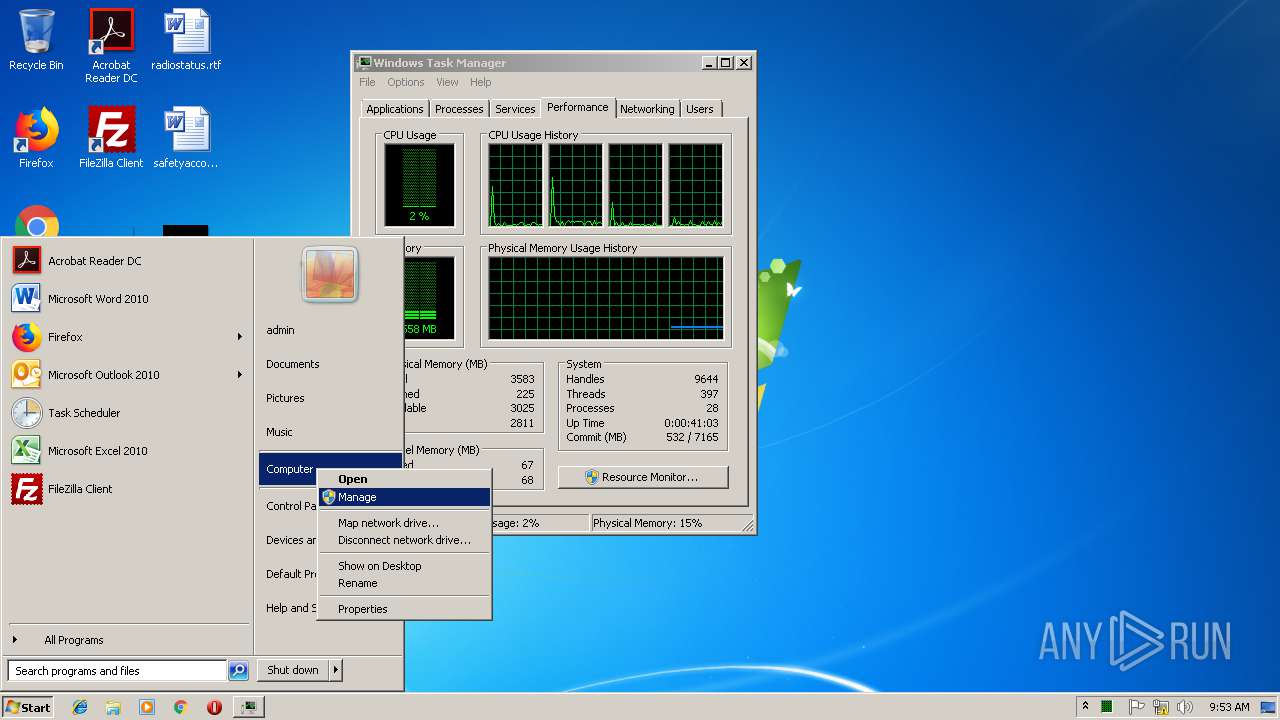
Task: Open Chrome from taskbar
Action: pos(180,707)
